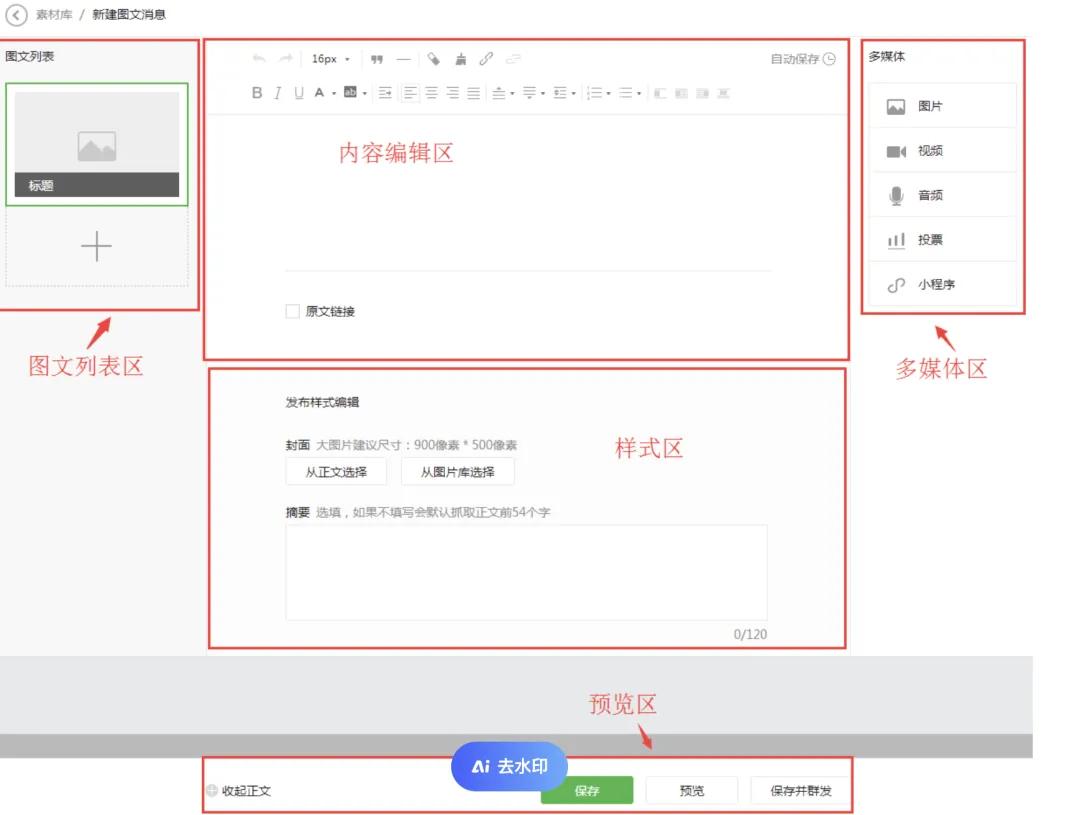Image resolution: width=1080 pixels, height=815 pixels.
Task: Click the 预览 button
Action: point(692,791)
